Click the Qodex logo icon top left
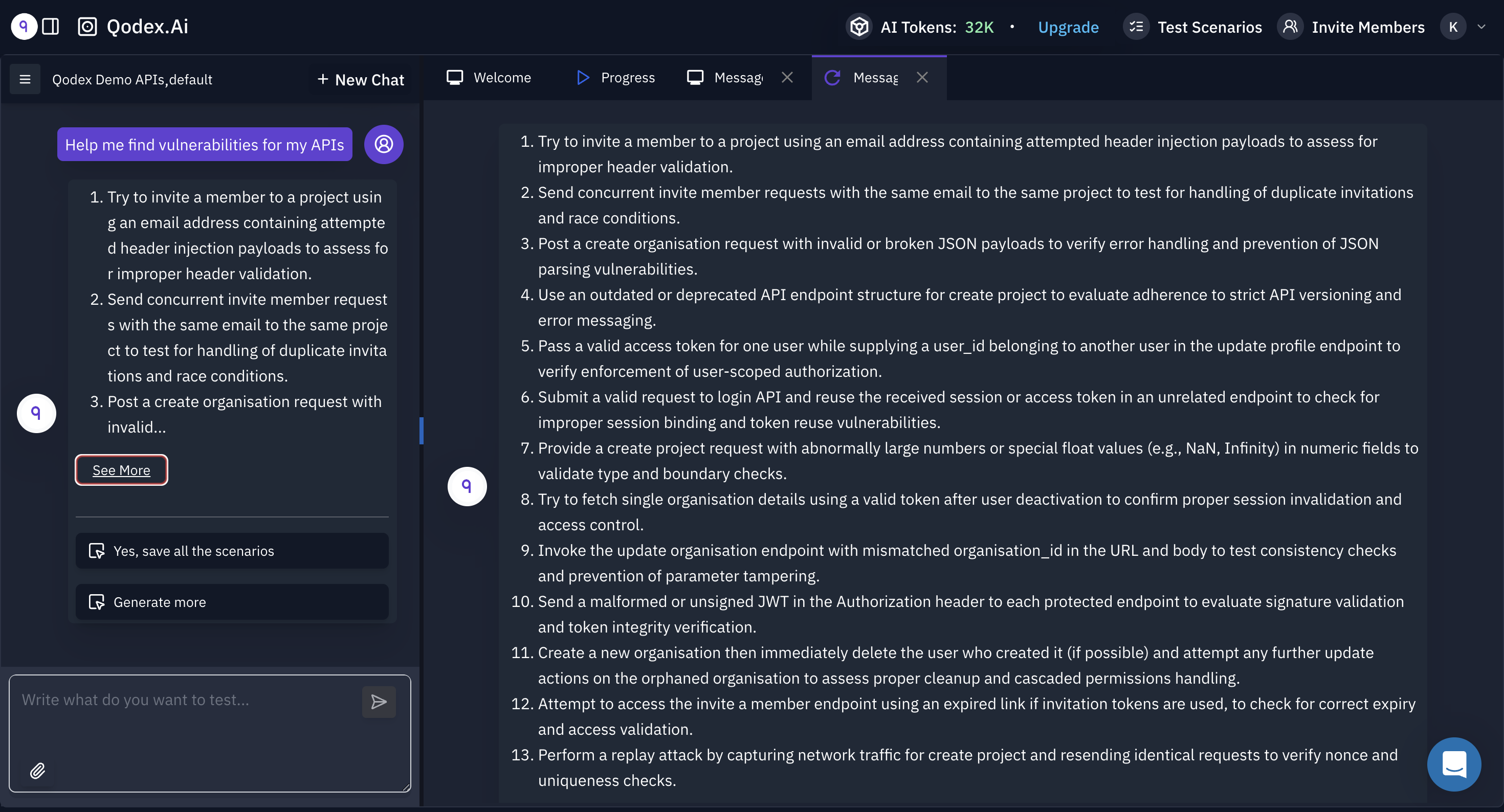The height and width of the screenshot is (812, 1504). click(23, 26)
